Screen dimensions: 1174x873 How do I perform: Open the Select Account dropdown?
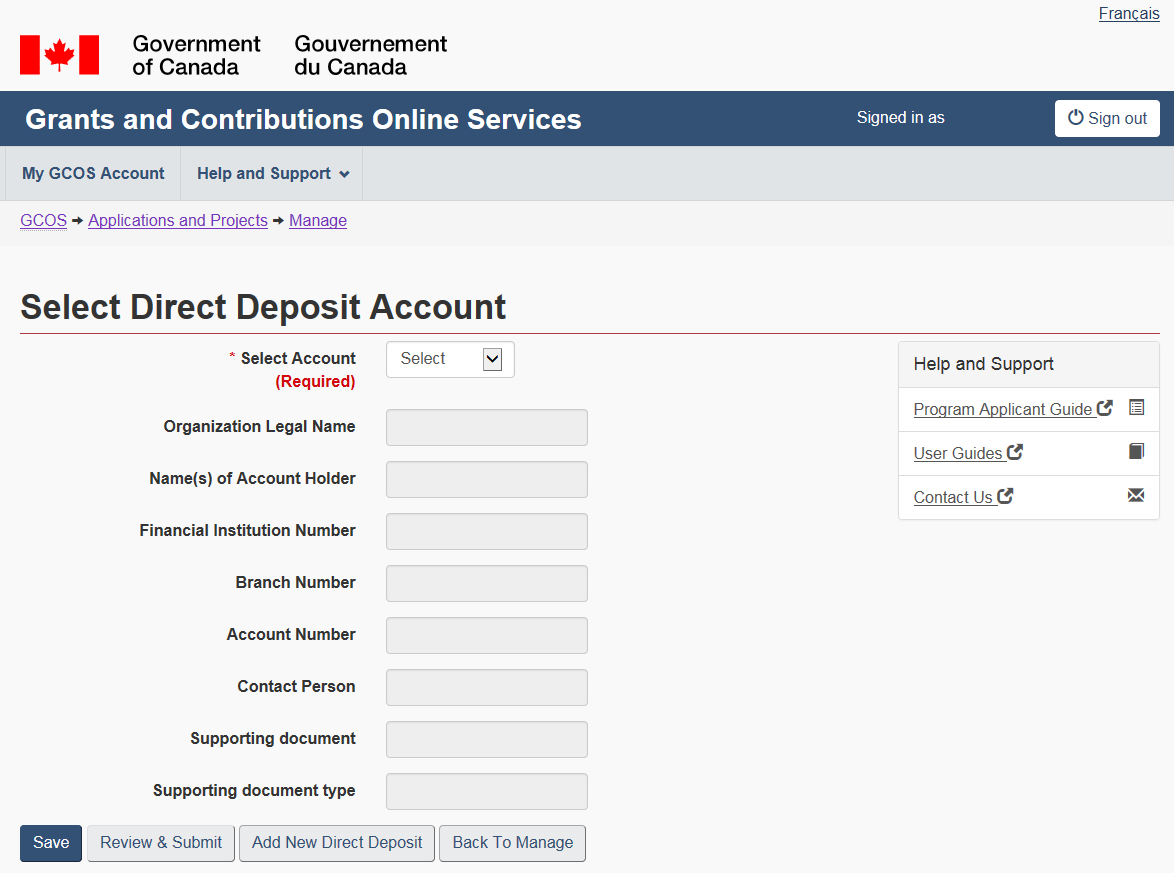(x=450, y=359)
